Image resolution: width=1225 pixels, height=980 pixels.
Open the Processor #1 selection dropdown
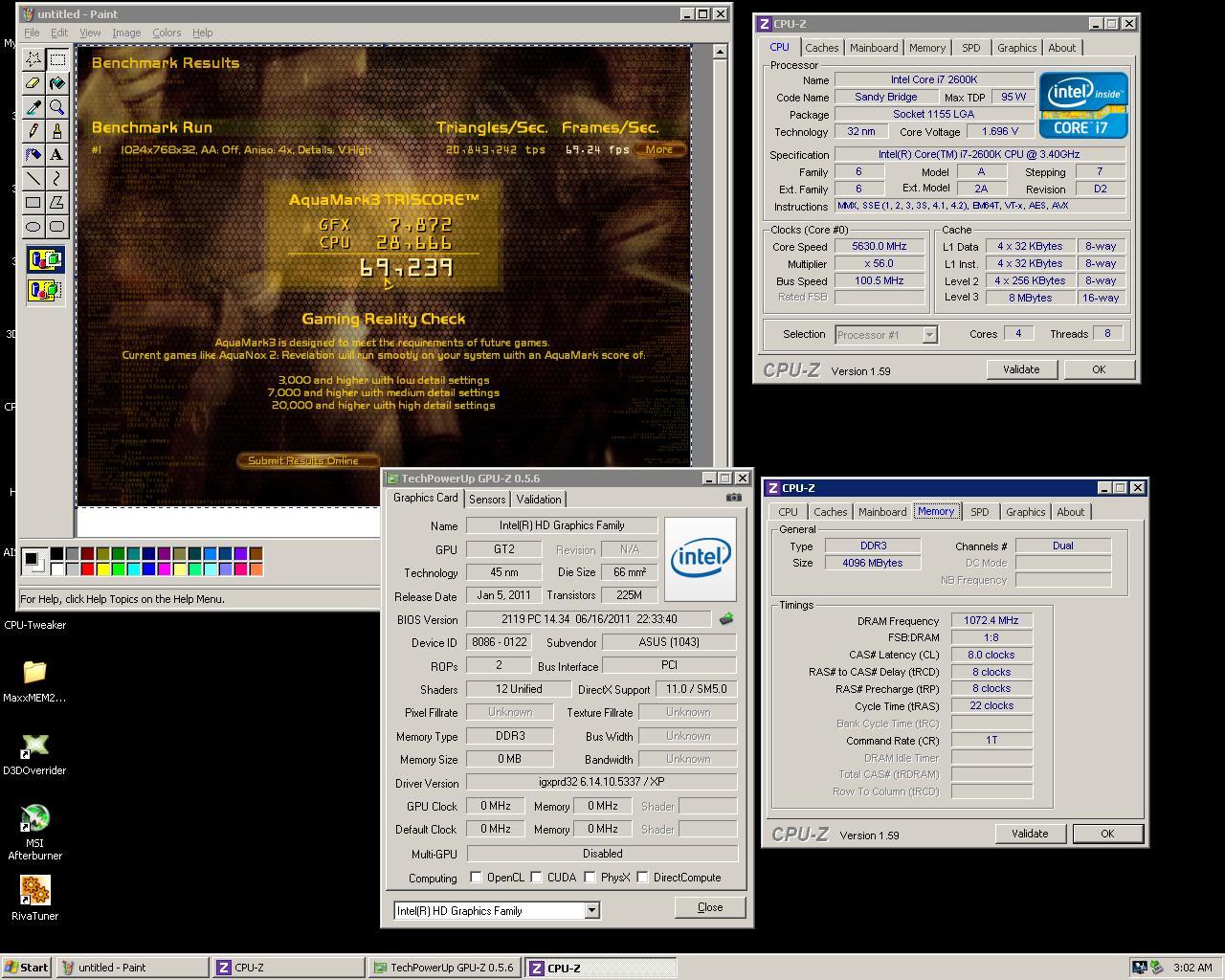[929, 335]
